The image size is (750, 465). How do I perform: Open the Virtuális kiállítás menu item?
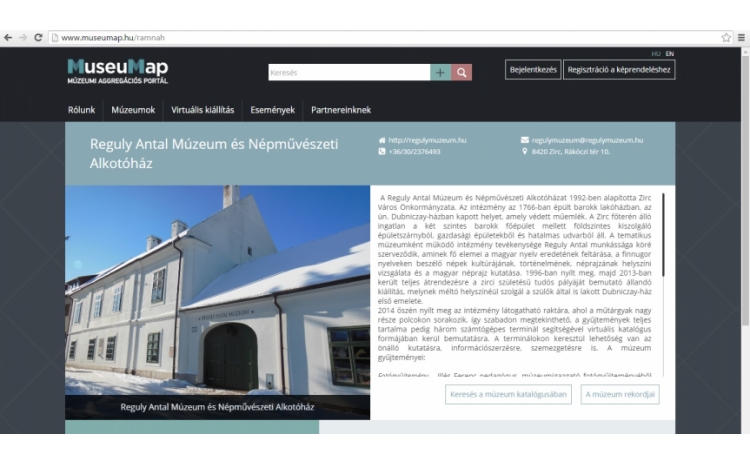click(203, 110)
